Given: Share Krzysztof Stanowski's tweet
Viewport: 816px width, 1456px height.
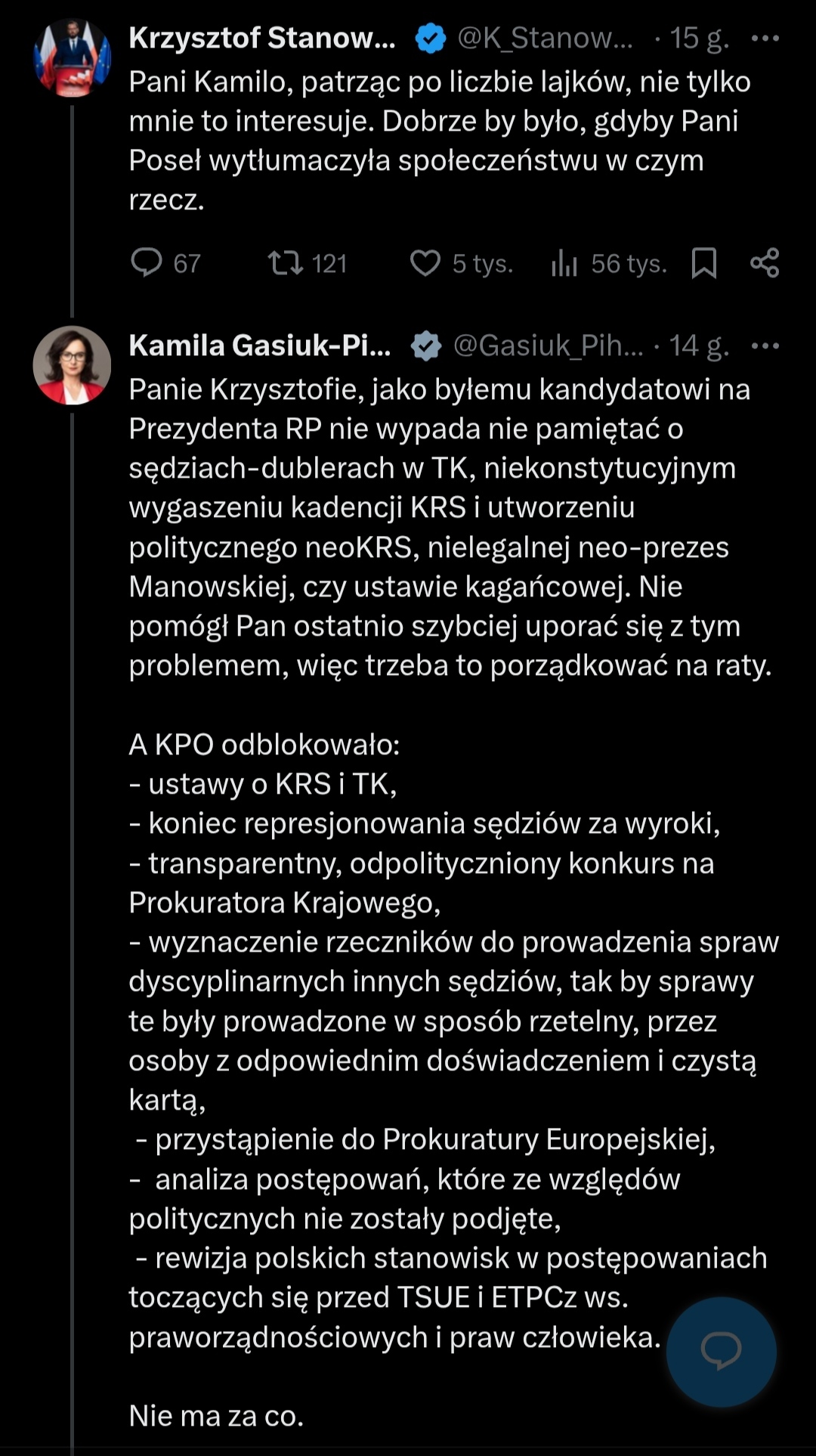Looking at the screenshot, I should point(765,263).
